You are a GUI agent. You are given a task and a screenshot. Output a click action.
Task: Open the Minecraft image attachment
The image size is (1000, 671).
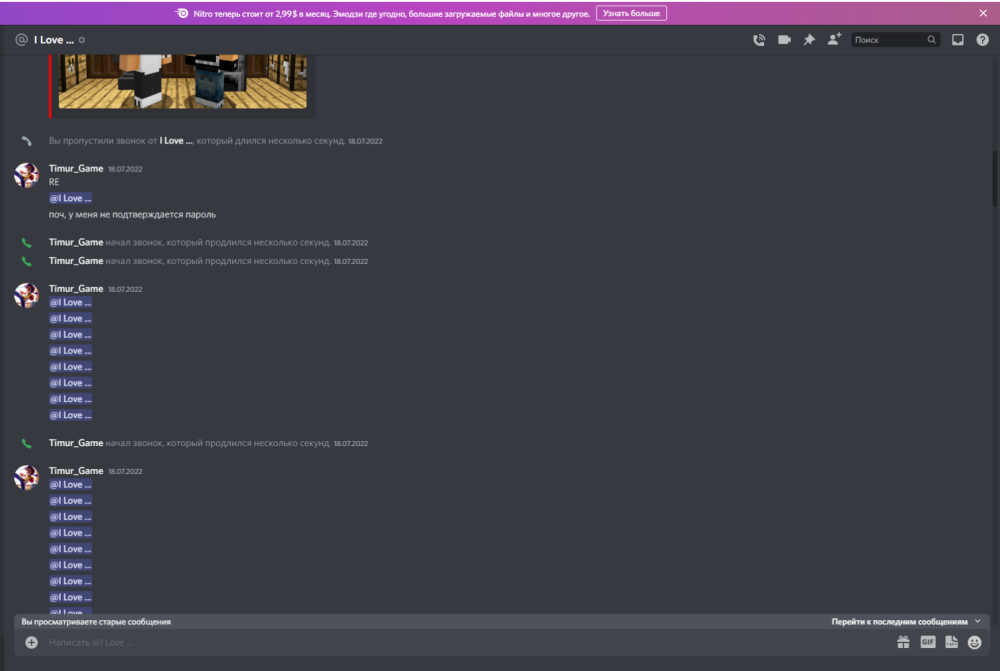coord(182,81)
